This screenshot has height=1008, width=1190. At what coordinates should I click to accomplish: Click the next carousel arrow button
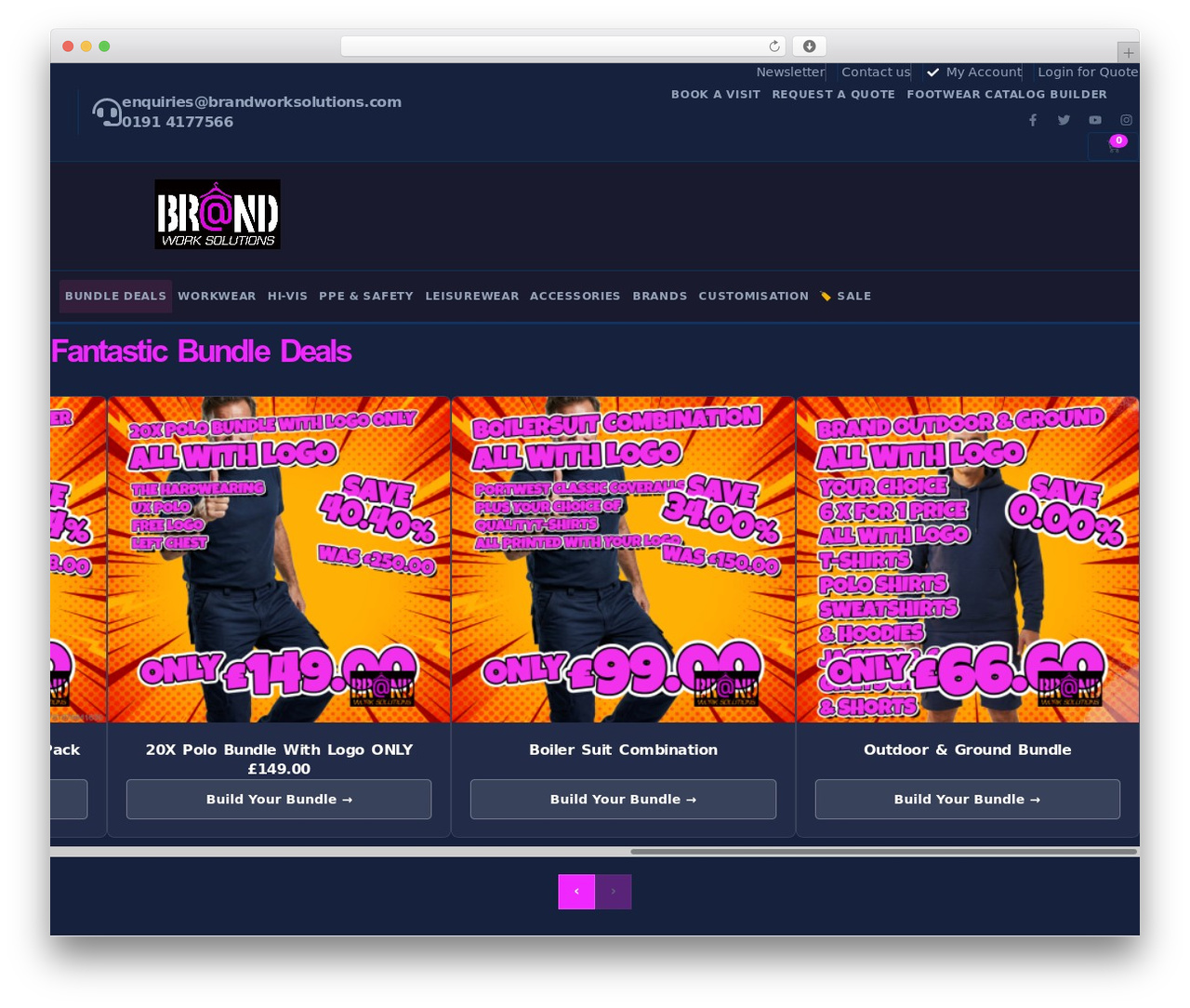click(614, 892)
